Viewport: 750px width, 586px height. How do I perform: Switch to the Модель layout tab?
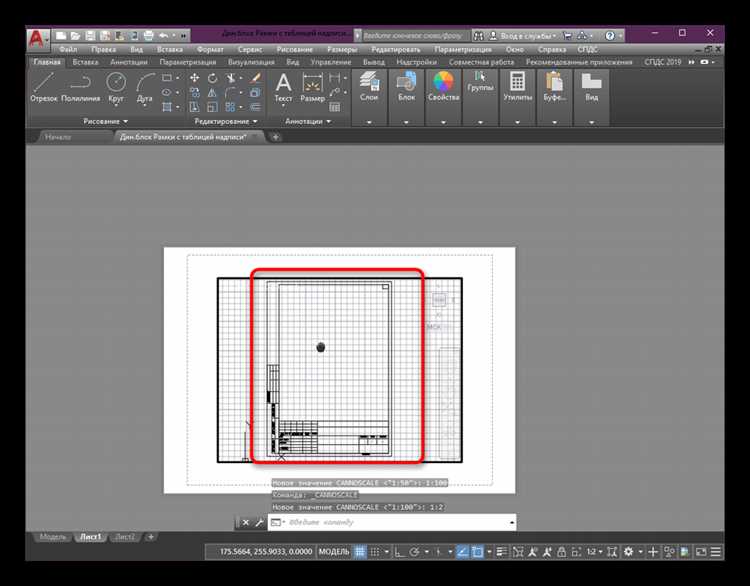click(53, 537)
